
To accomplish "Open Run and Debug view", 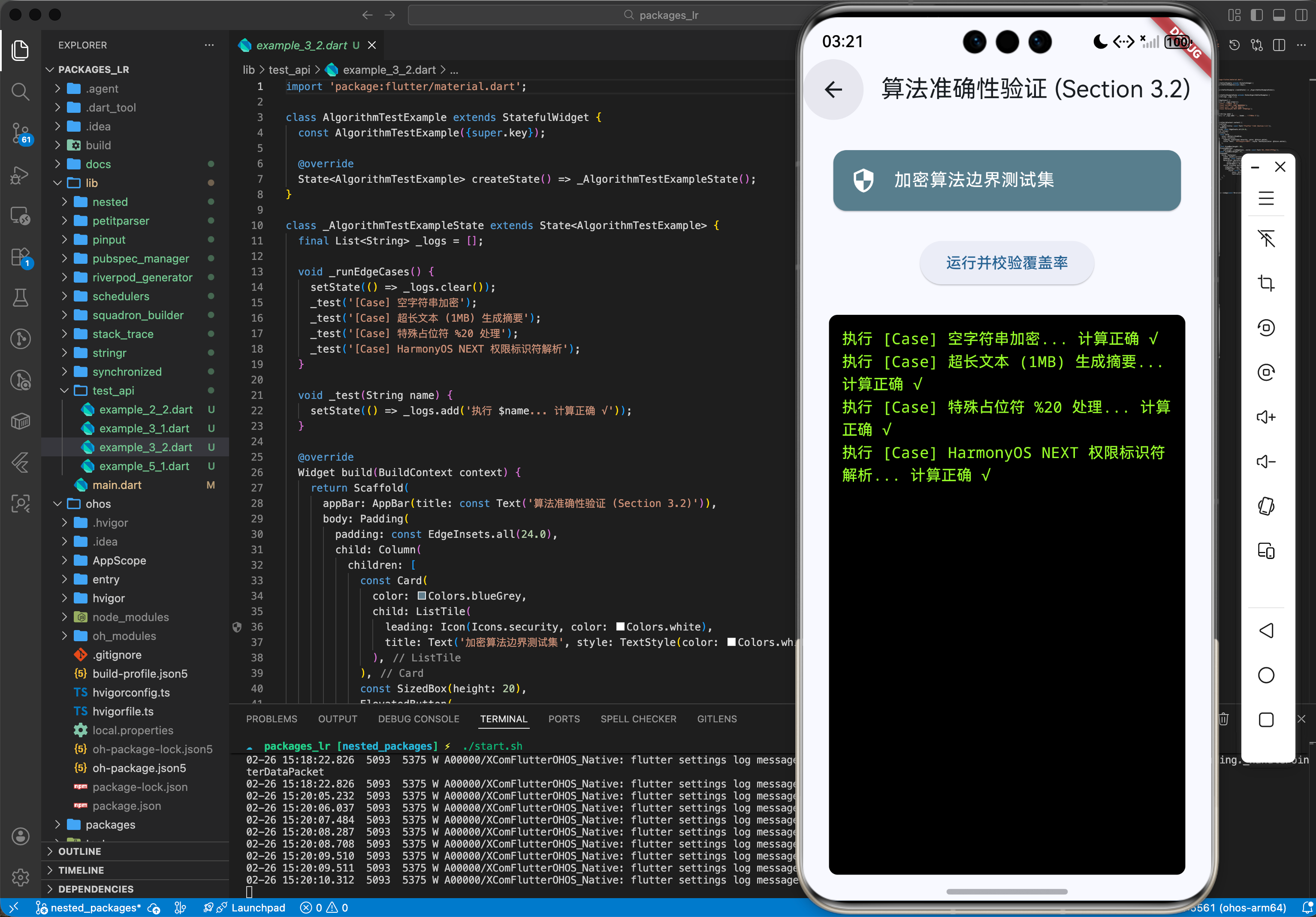I will pos(21,175).
